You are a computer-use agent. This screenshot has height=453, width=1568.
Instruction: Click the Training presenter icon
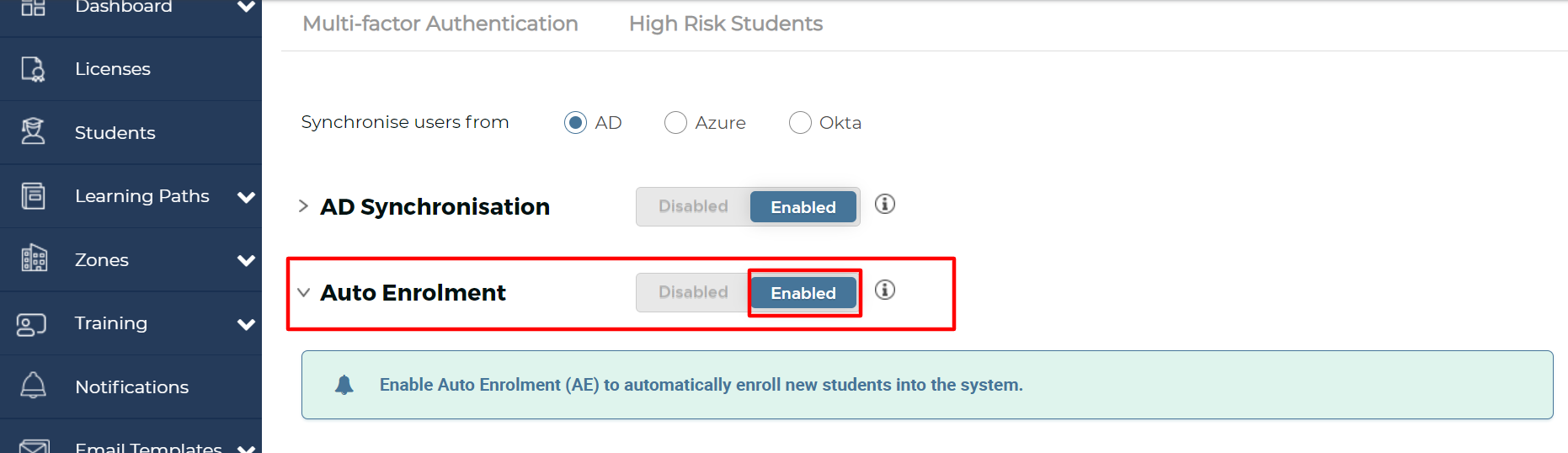point(31,324)
